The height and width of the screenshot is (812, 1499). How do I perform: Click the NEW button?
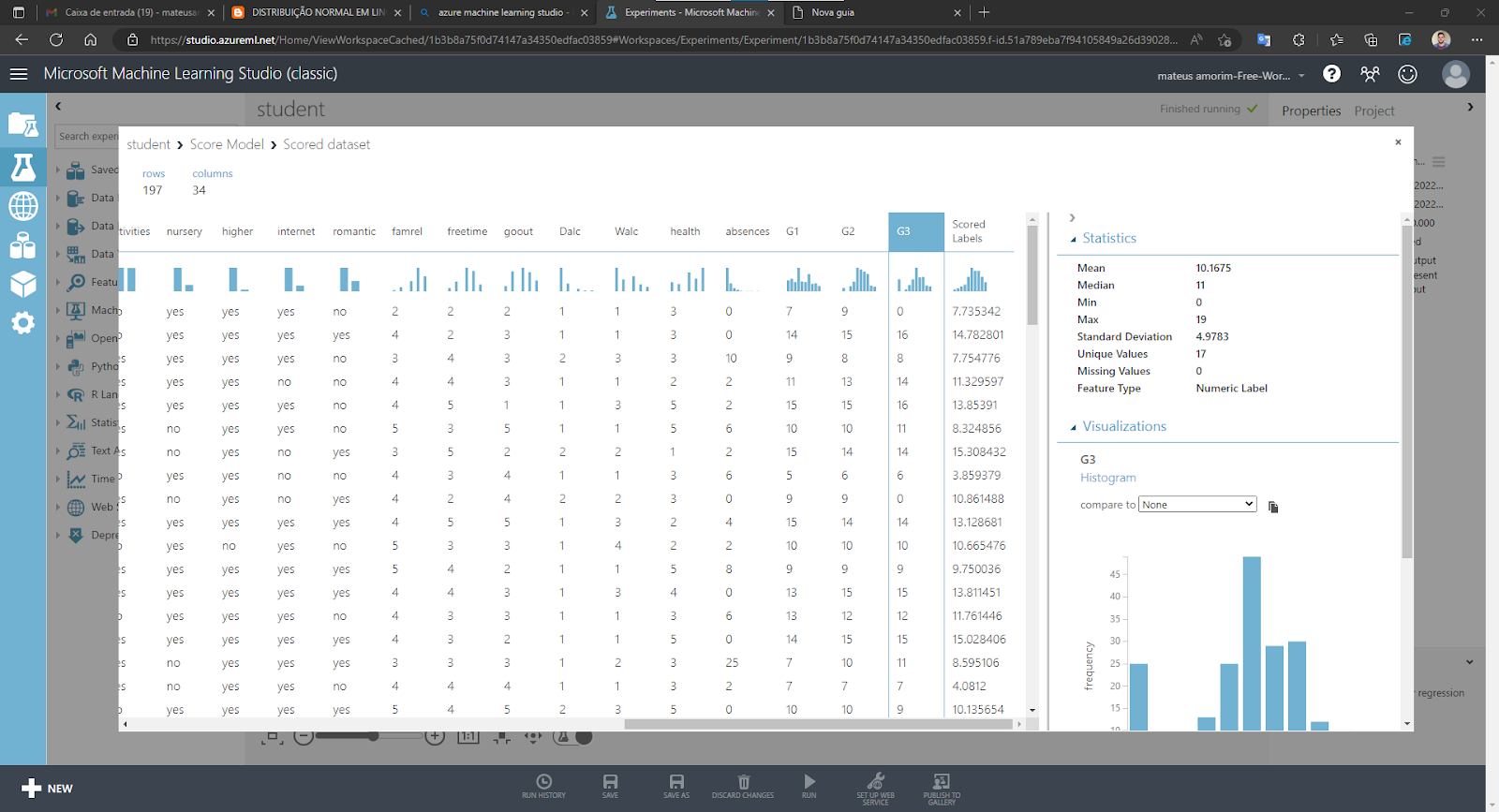click(x=47, y=789)
